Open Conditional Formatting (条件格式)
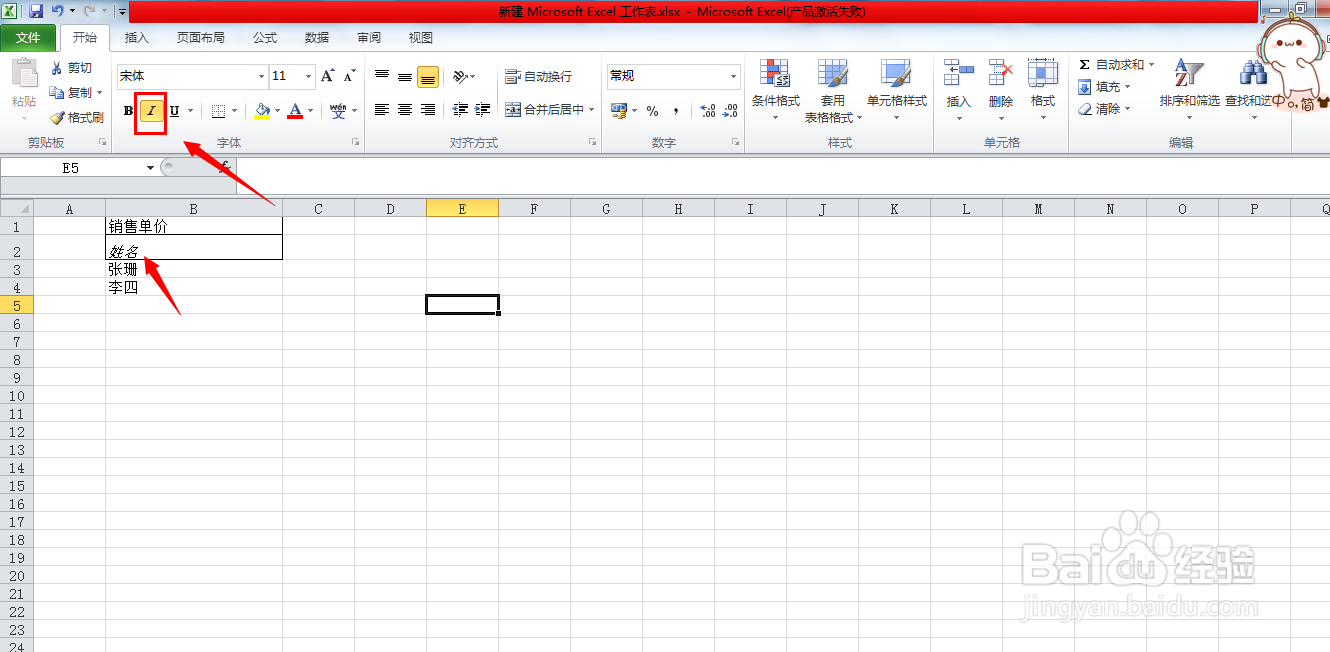Image resolution: width=1330 pixels, height=652 pixels. pyautogui.click(x=776, y=90)
